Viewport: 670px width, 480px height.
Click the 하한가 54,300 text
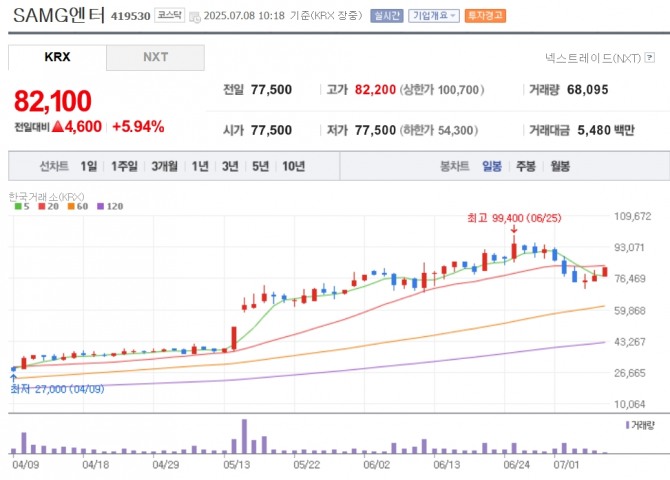(439, 130)
